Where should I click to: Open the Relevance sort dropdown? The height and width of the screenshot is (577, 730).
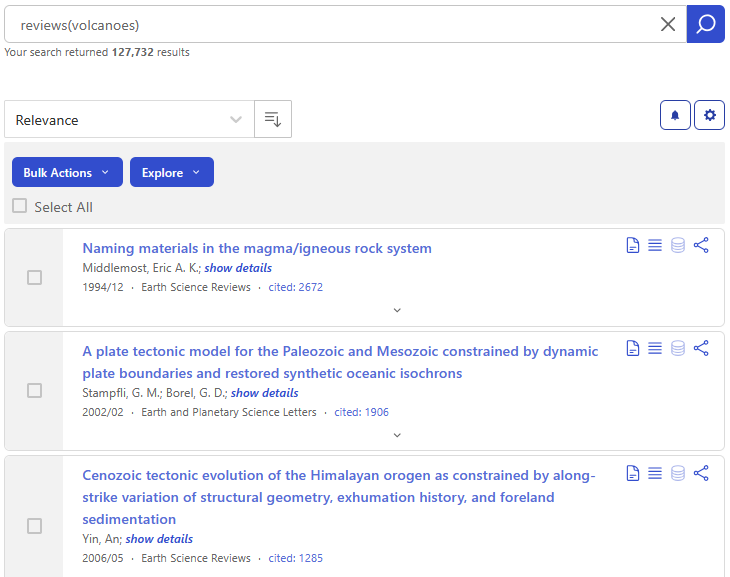click(x=129, y=119)
